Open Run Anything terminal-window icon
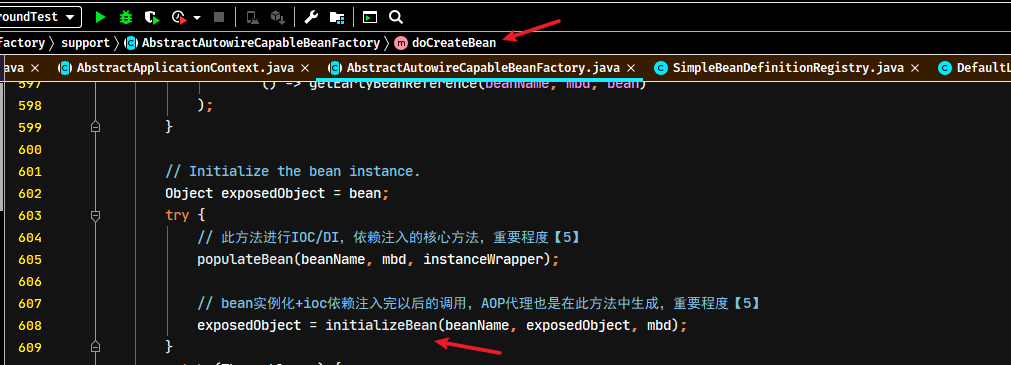 pos(369,17)
